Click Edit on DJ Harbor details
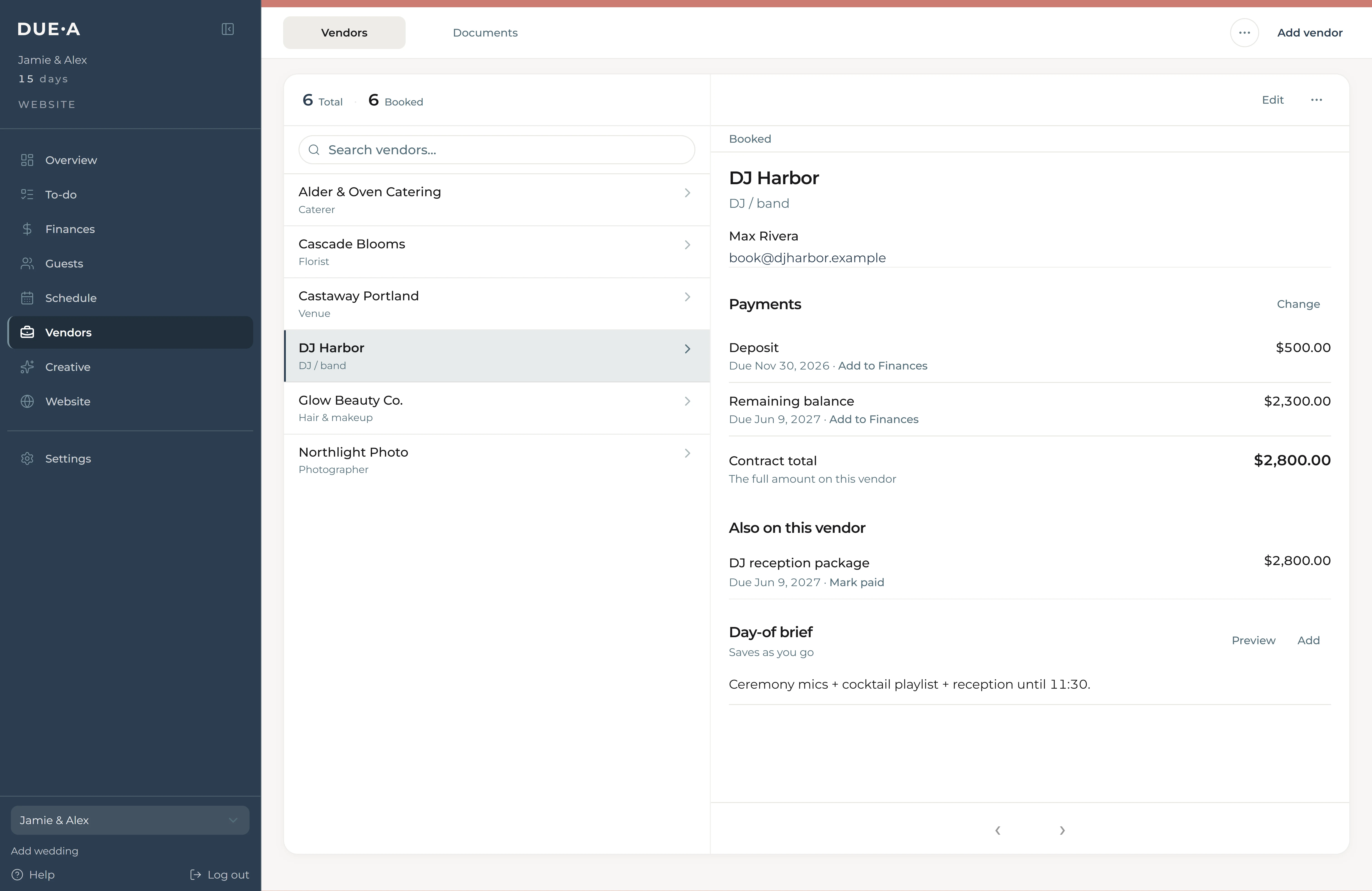The width and height of the screenshot is (1372, 891). (1273, 100)
